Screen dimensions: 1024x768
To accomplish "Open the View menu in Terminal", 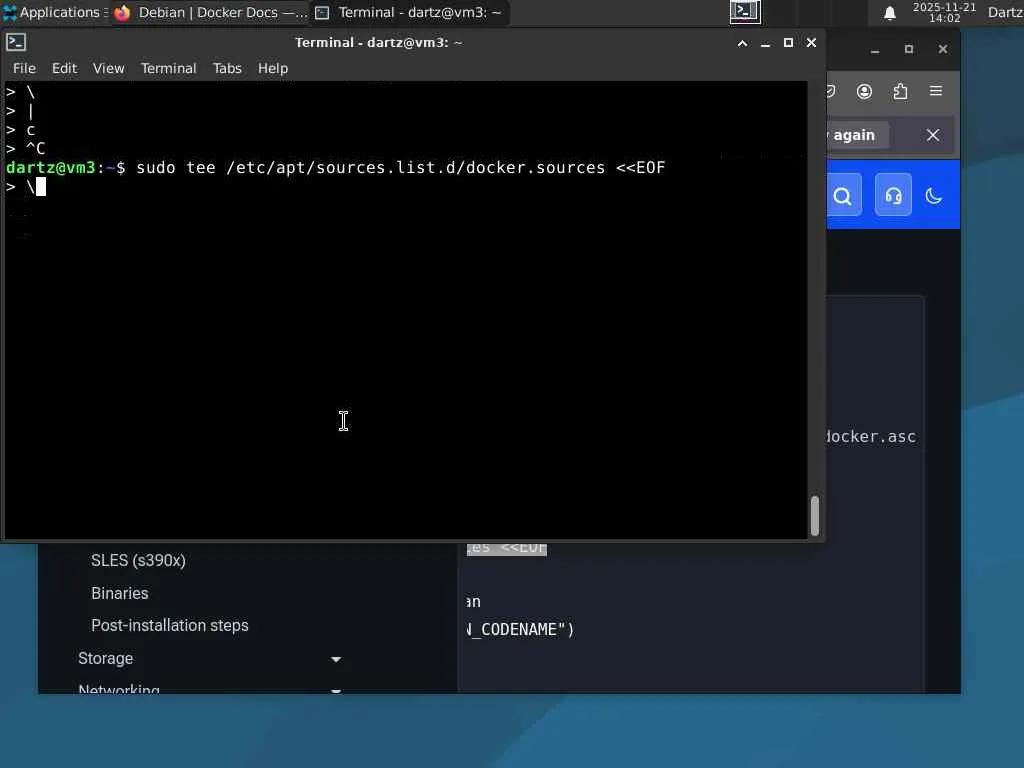I will pyautogui.click(x=108, y=68).
